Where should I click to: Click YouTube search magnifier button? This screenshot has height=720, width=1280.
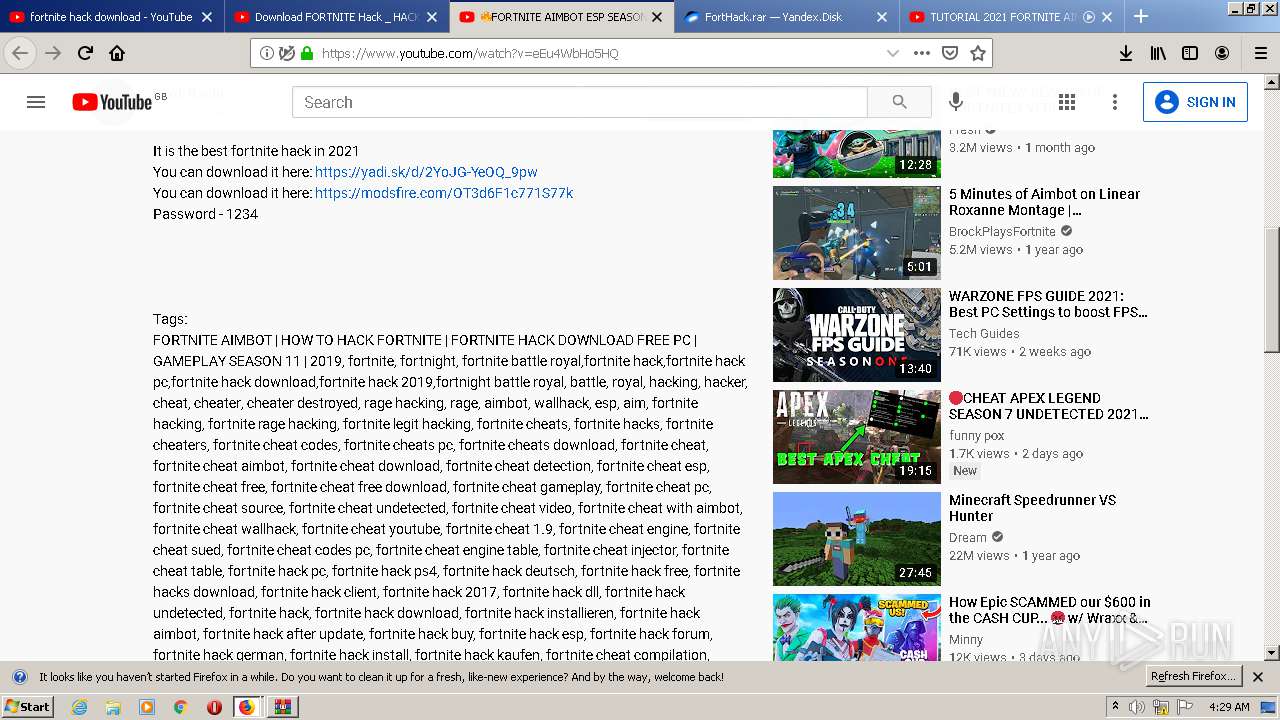pyautogui.click(x=899, y=102)
